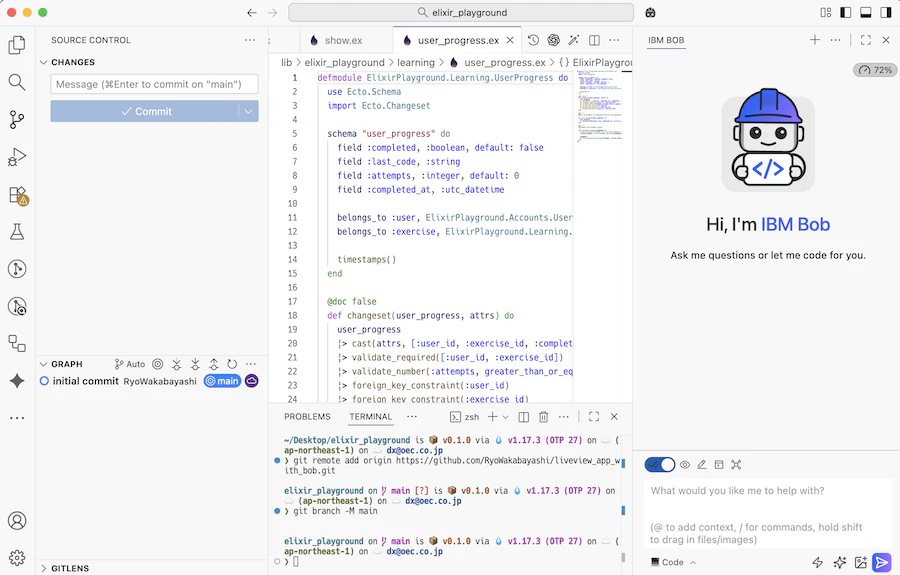
Task: Open editor more actions ellipsis
Action: (x=614, y=40)
